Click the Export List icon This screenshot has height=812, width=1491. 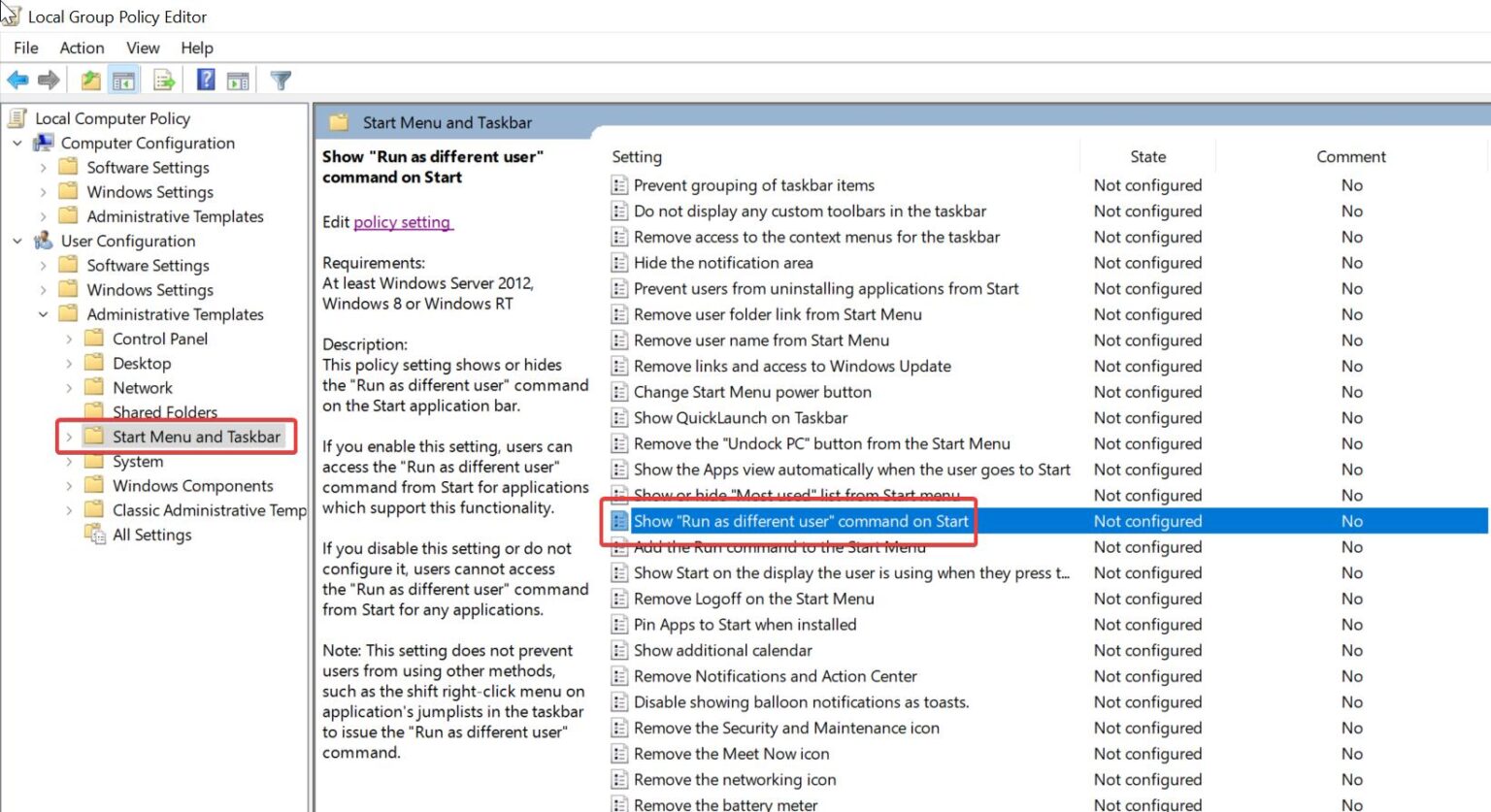click(x=163, y=80)
